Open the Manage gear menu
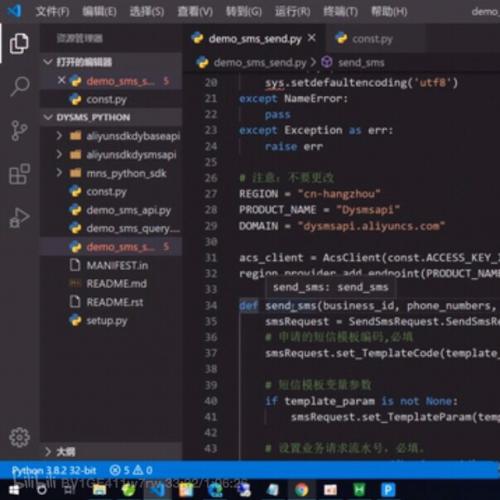This screenshot has width=500, height=500. pyautogui.click(x=19, y=437)
